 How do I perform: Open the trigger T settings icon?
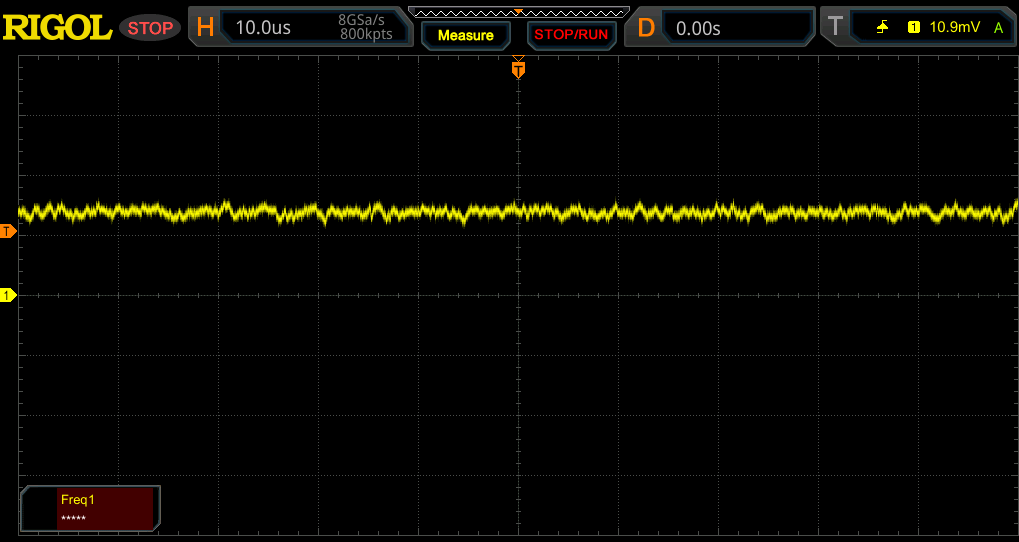pyautogui.click(x=835, y=27)
